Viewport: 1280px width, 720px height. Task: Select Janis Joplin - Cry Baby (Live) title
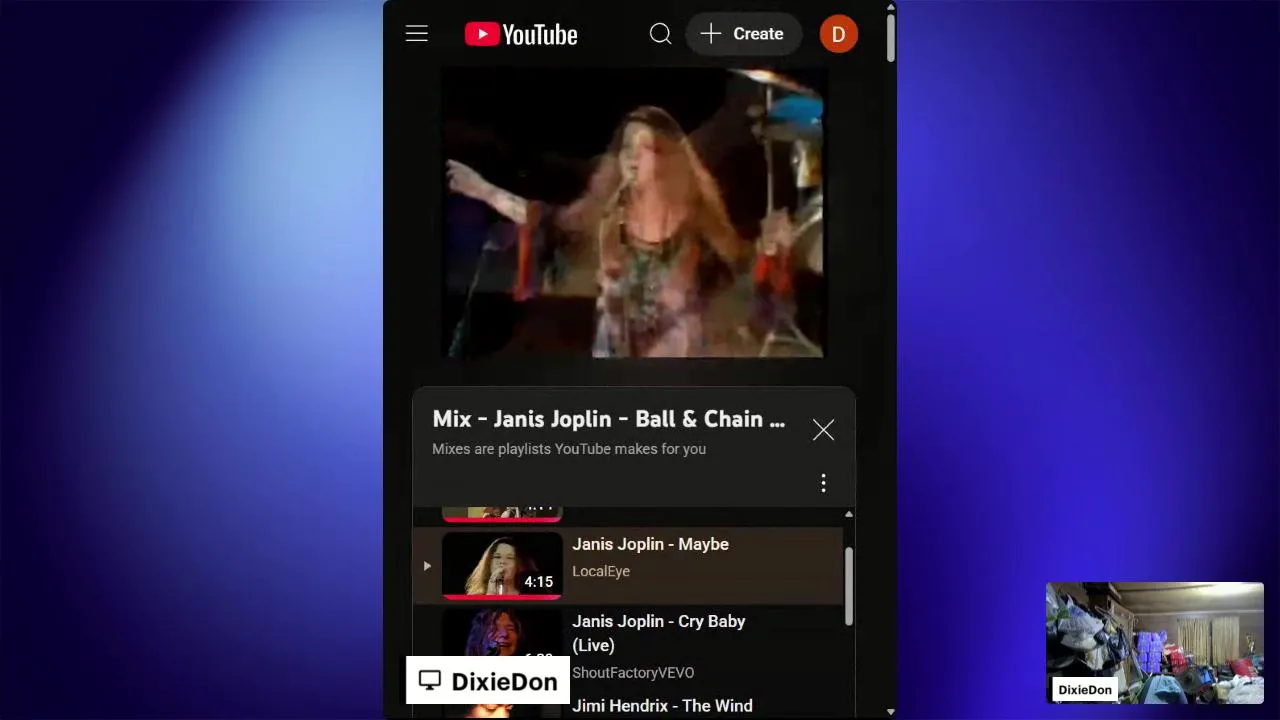[x=659, y=633]
